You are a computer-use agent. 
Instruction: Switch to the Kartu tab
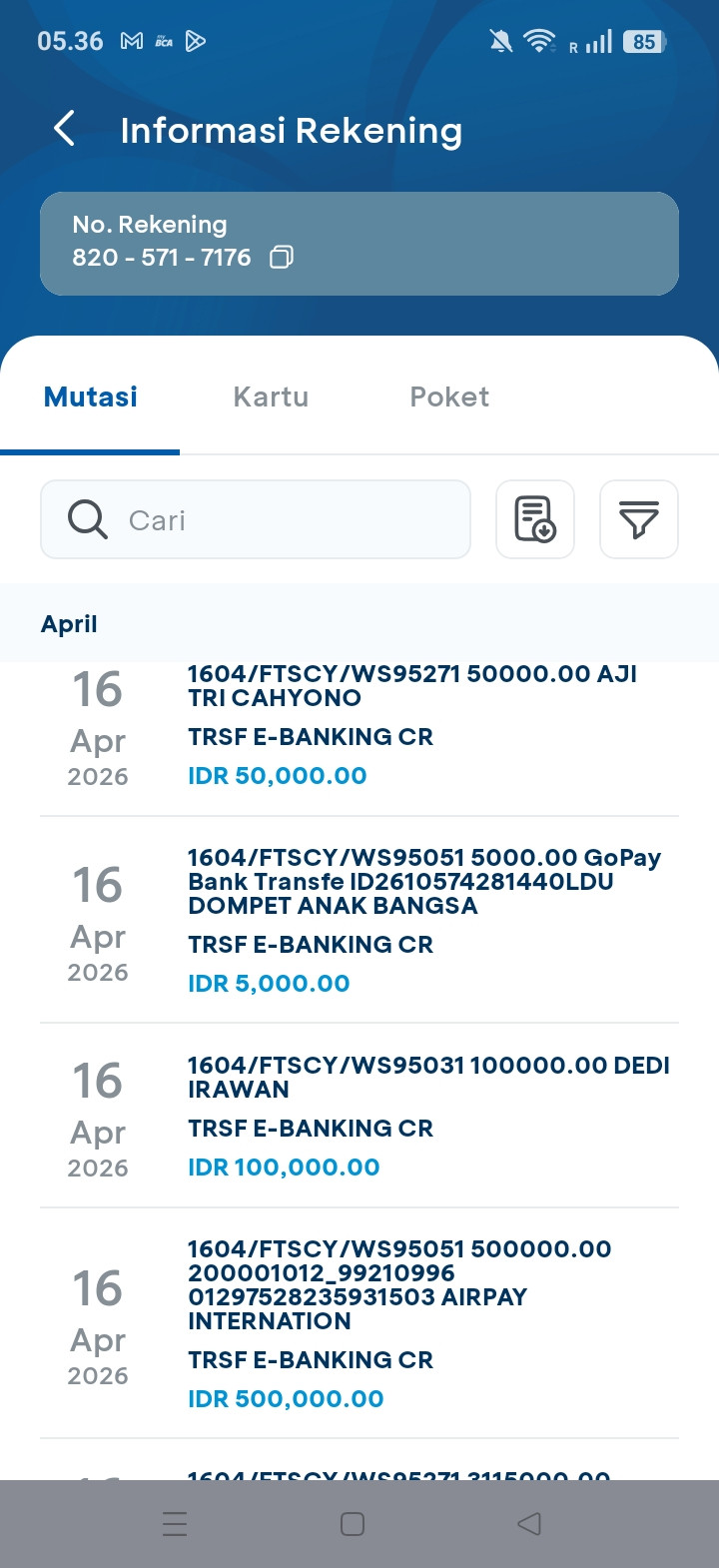click(x=271, y=396)
